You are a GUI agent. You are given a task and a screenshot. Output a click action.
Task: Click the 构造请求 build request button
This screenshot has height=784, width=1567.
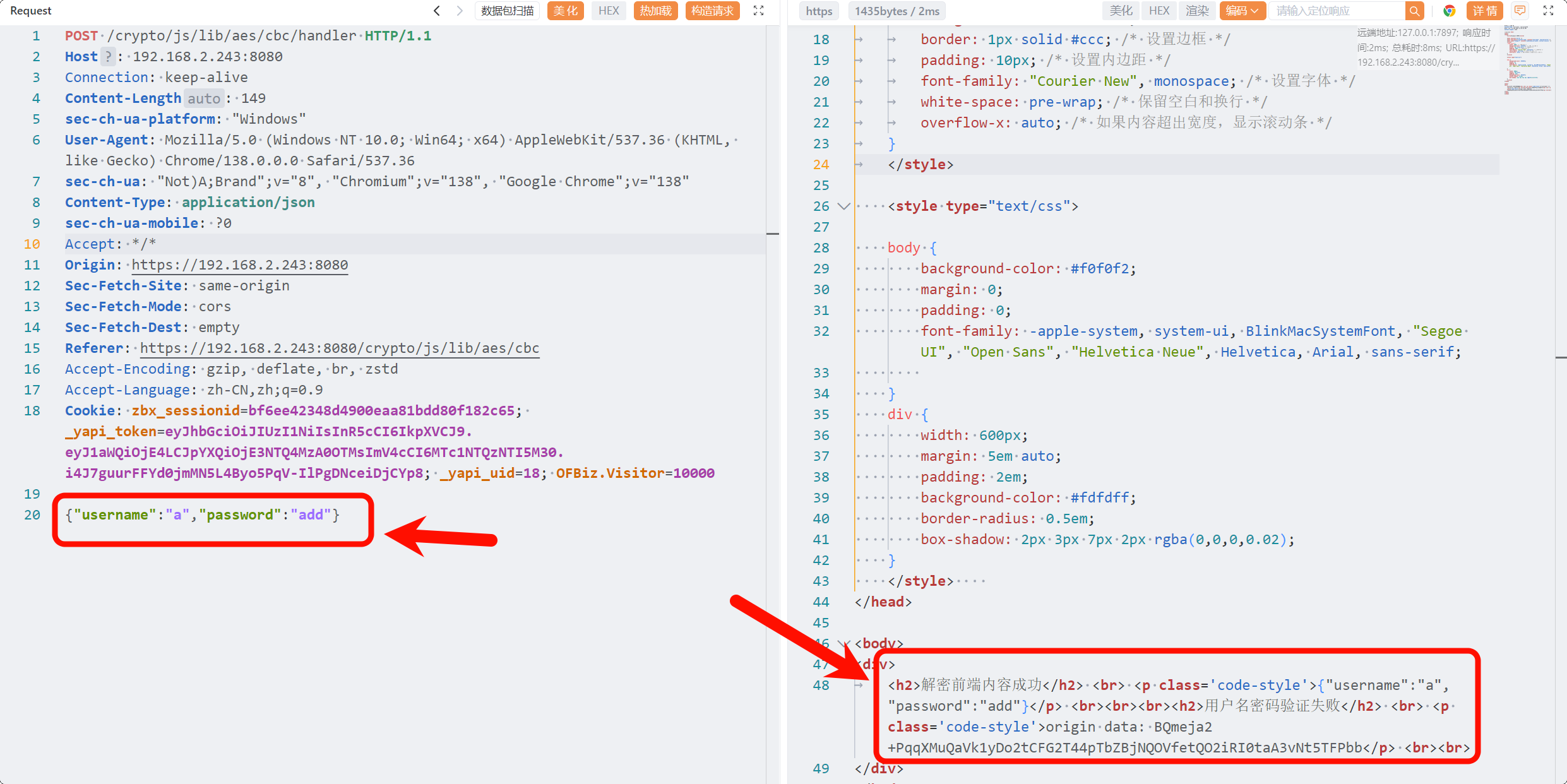[x=712, y=11]
